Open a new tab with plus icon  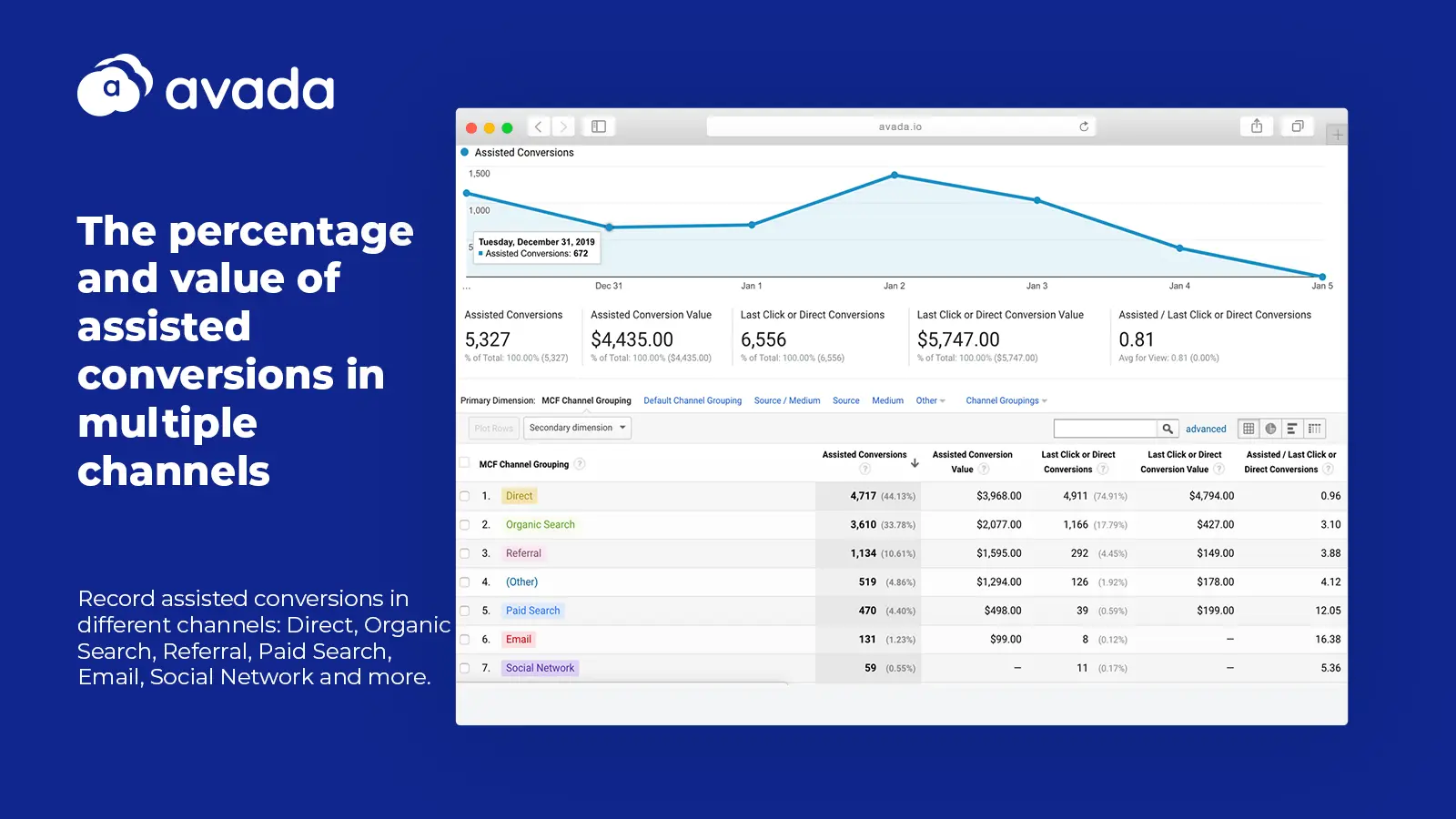pyautogui.click(x=1338, y=136)
